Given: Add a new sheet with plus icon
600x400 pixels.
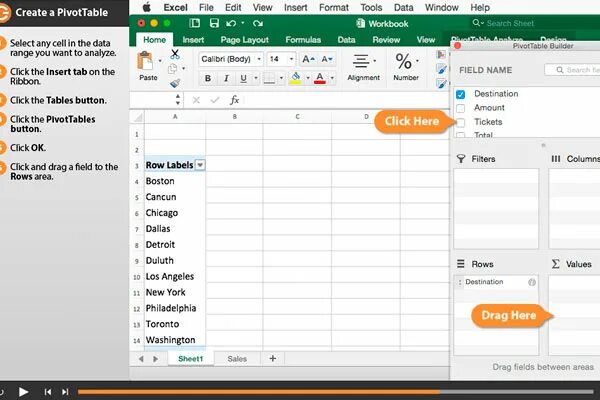Looking at the screenshot, I should tap(272, 359).
